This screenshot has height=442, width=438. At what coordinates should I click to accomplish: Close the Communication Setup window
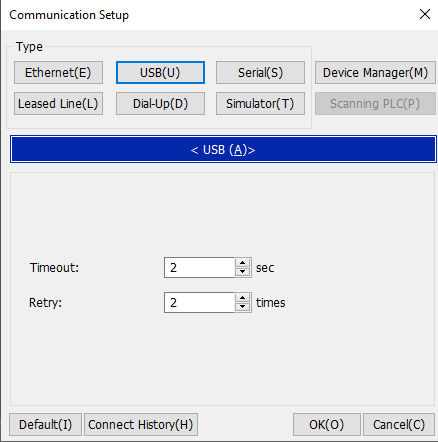point(425,14)
